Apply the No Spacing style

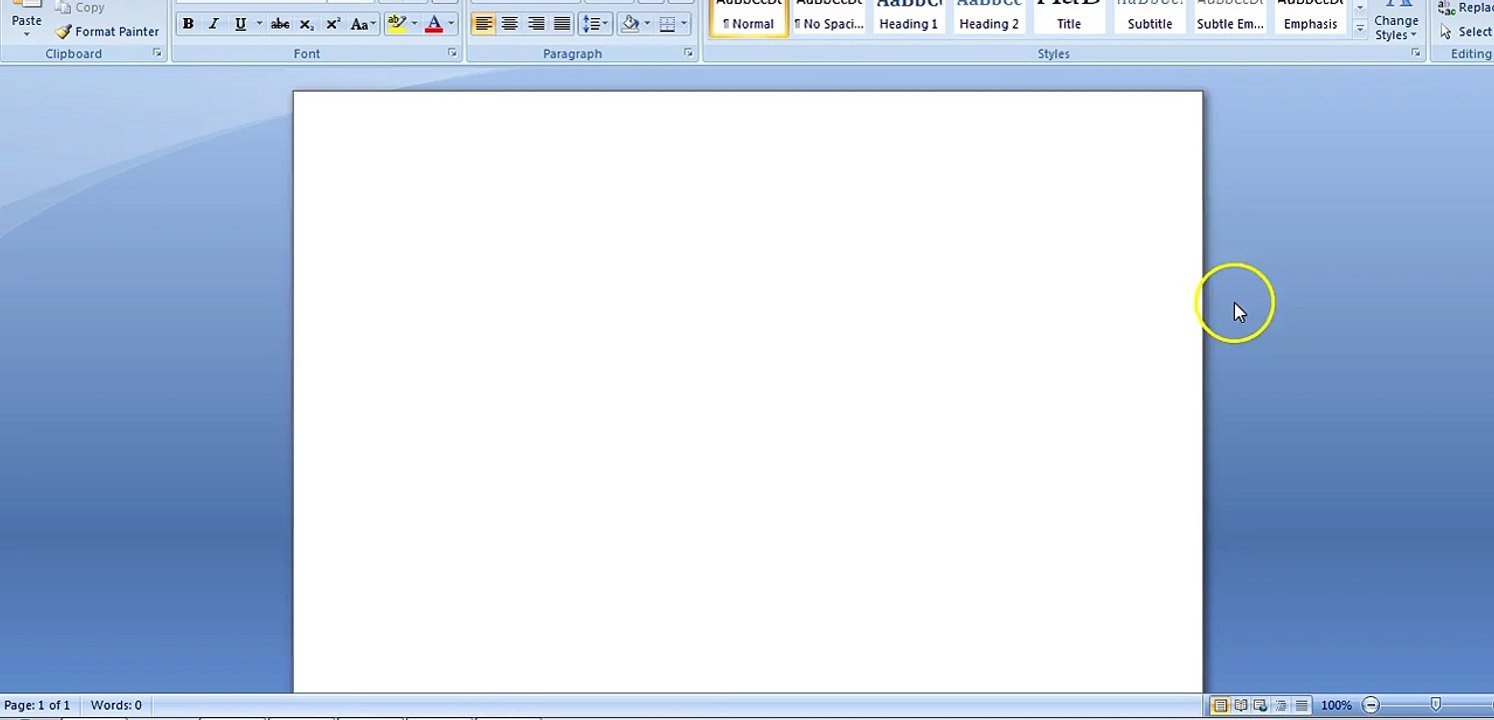coord(829,17)
